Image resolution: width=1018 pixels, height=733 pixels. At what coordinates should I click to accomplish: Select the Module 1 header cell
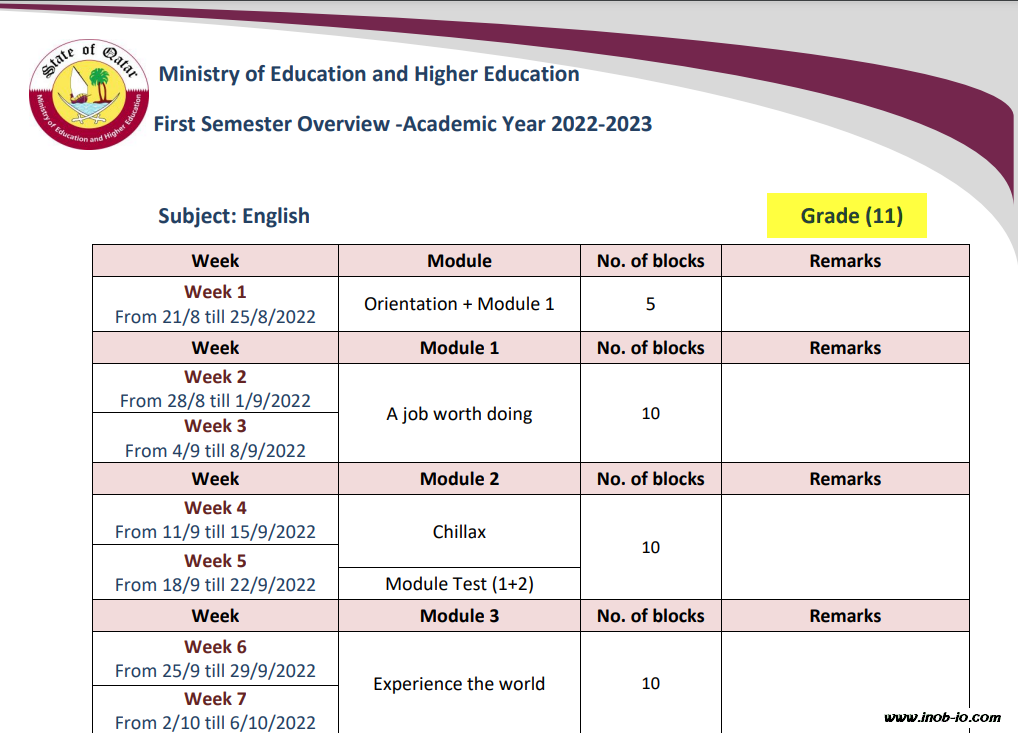point(459,348)
